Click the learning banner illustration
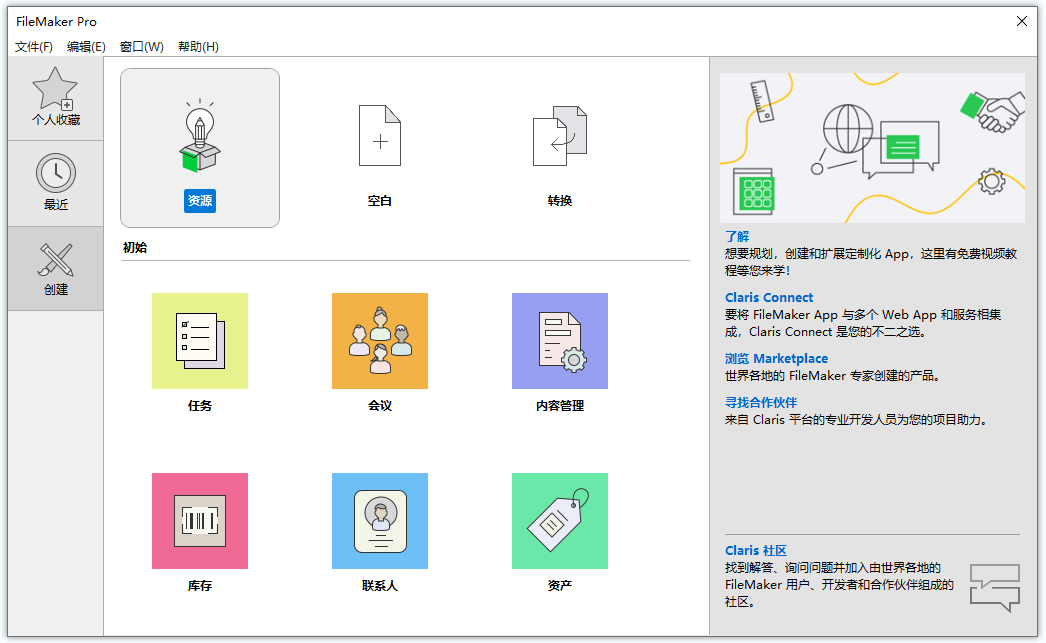The width and height of the screenshot is (1046, 643). click(x=873, y=148)
